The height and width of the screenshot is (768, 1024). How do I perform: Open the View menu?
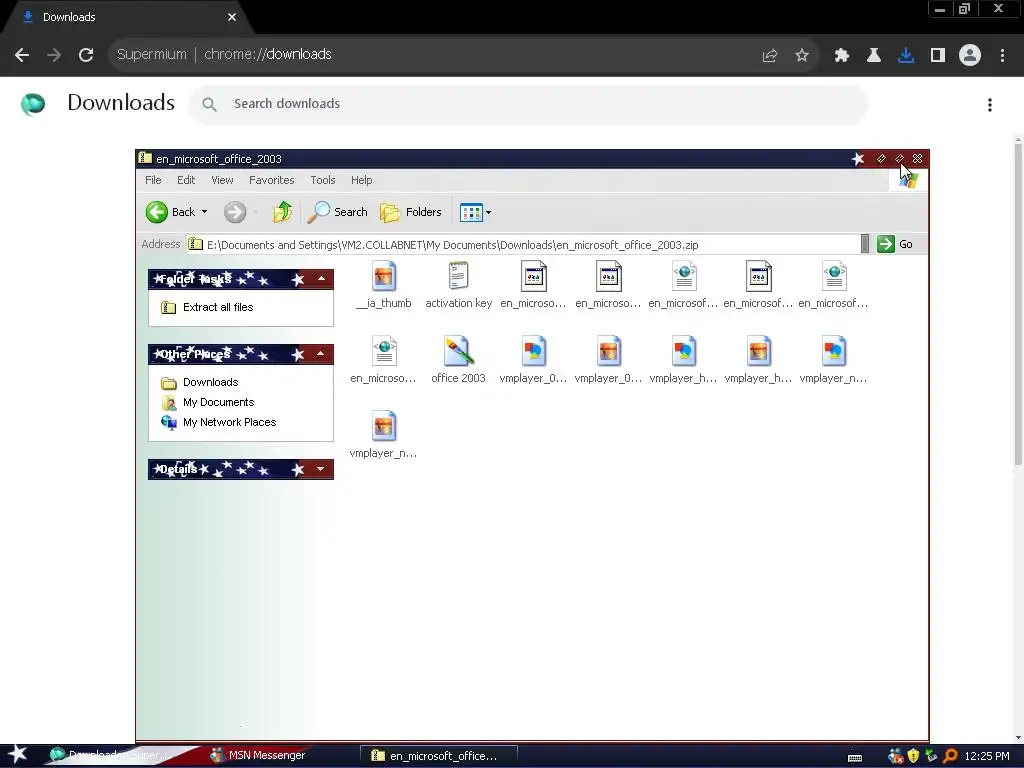coord(222,180)
